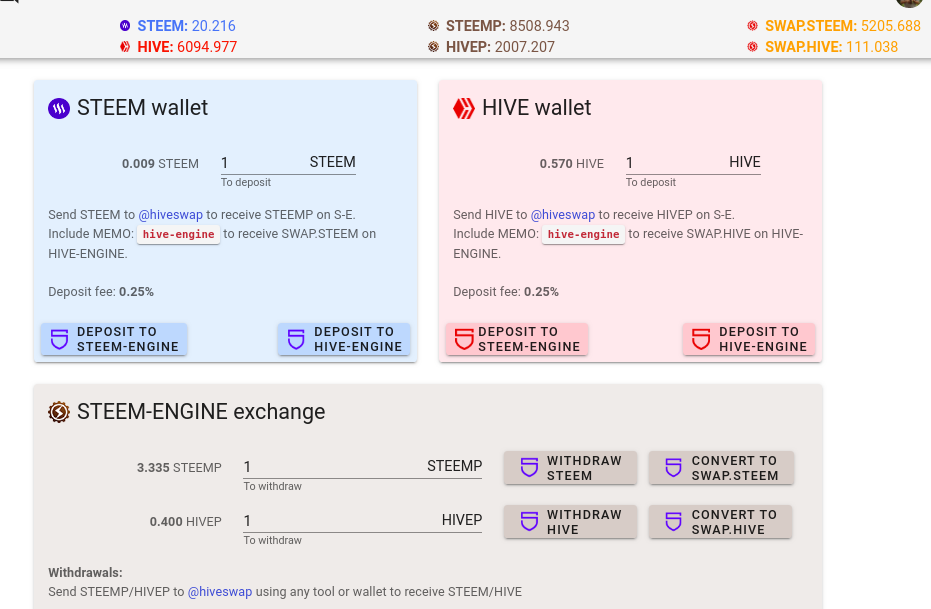Viewport: 931px width, 609px height.
Task: Click the STEEM: 20.216 balance text
Action: coord(186,26)
